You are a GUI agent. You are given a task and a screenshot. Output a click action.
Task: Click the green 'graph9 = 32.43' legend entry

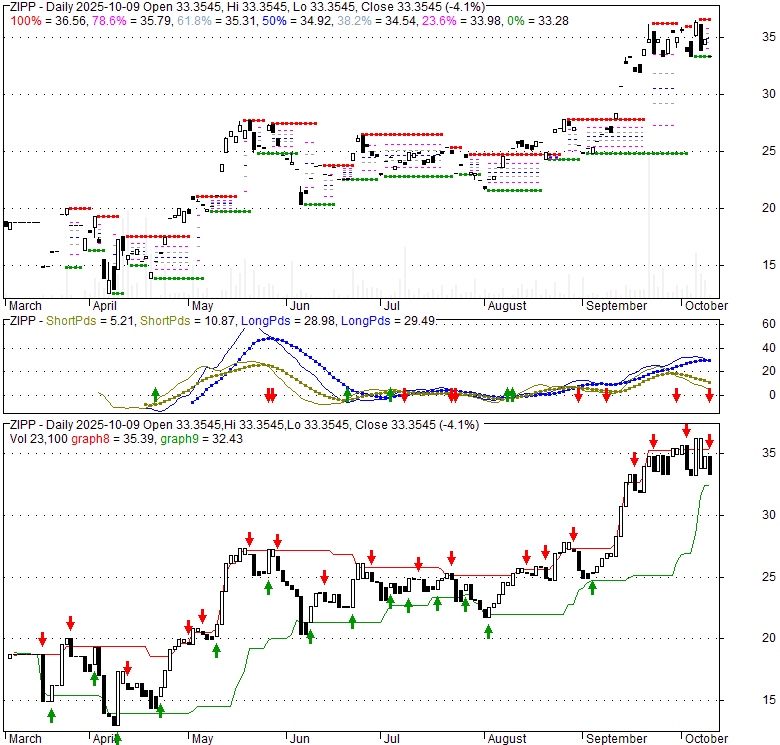tap(201, 439)
